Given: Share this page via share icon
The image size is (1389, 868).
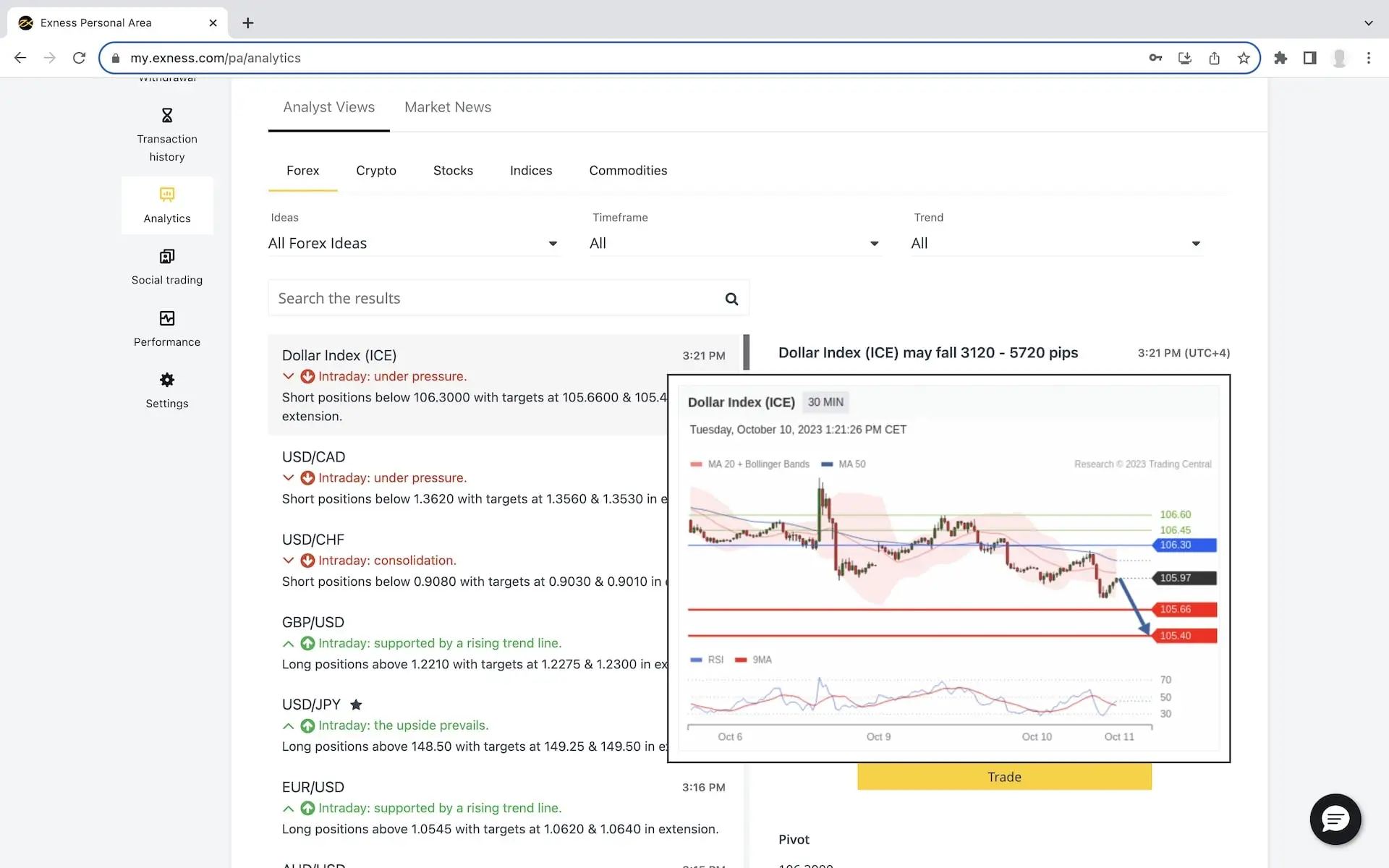Looking at the screenshot, I should [x=1214, y=58].
